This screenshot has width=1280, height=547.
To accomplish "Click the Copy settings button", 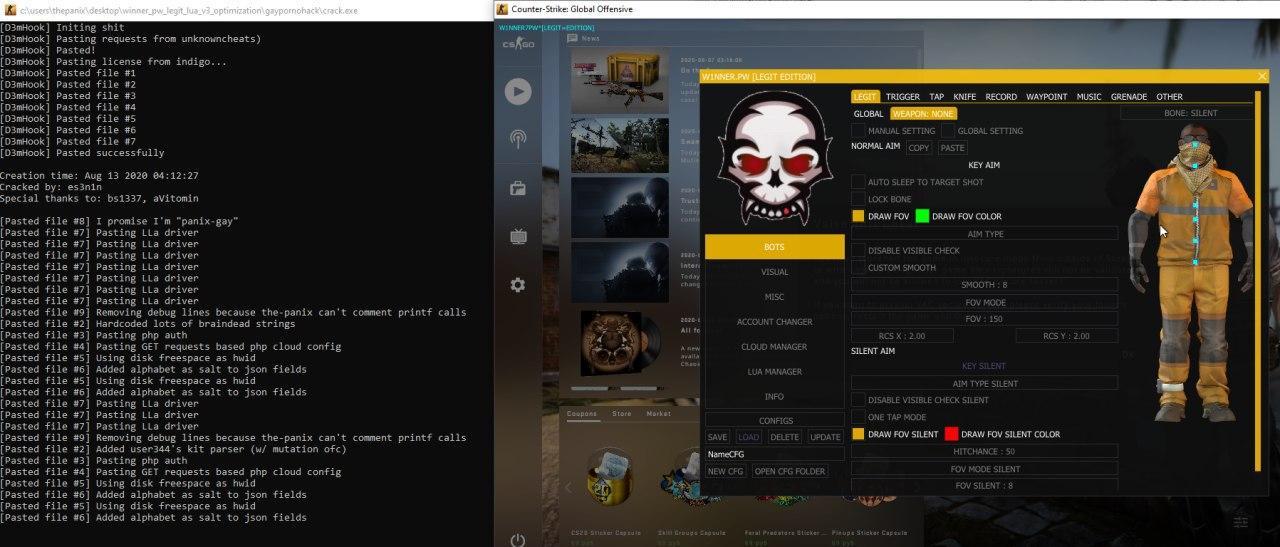I will pyautogui.click(x=919, y=148).
